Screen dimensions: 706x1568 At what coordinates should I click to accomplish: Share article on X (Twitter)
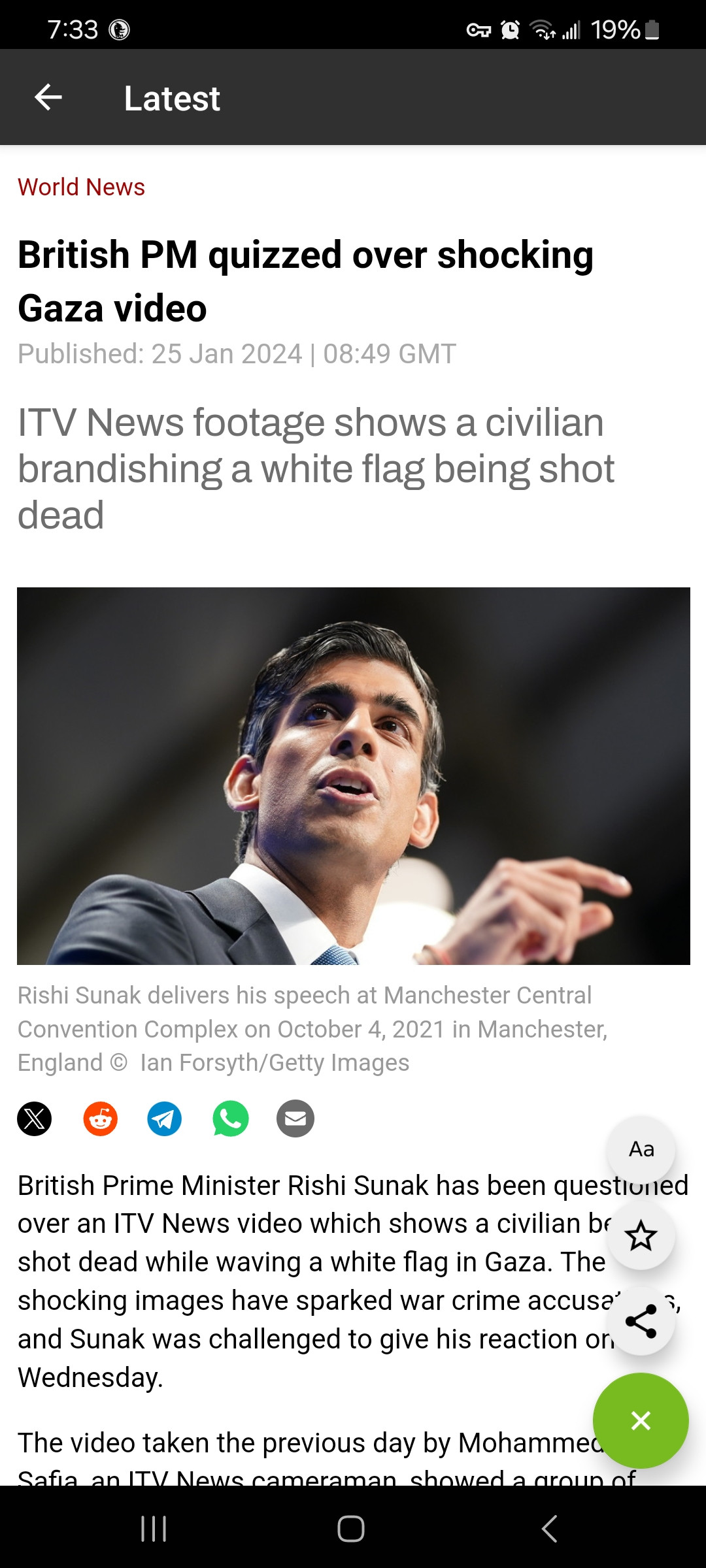[35, 1119]
